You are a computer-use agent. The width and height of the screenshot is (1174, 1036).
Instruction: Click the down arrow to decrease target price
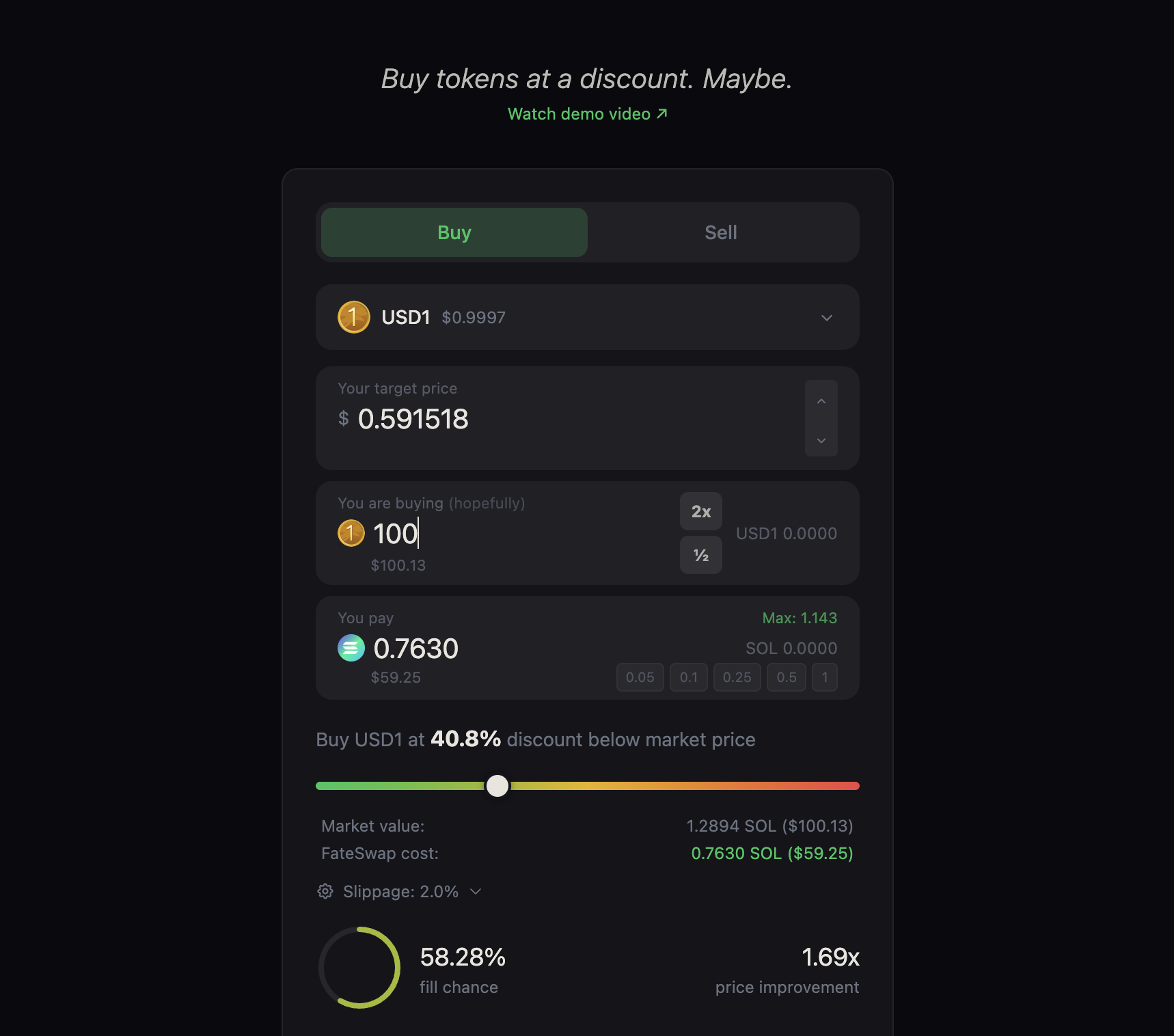[x=821, y=440]
